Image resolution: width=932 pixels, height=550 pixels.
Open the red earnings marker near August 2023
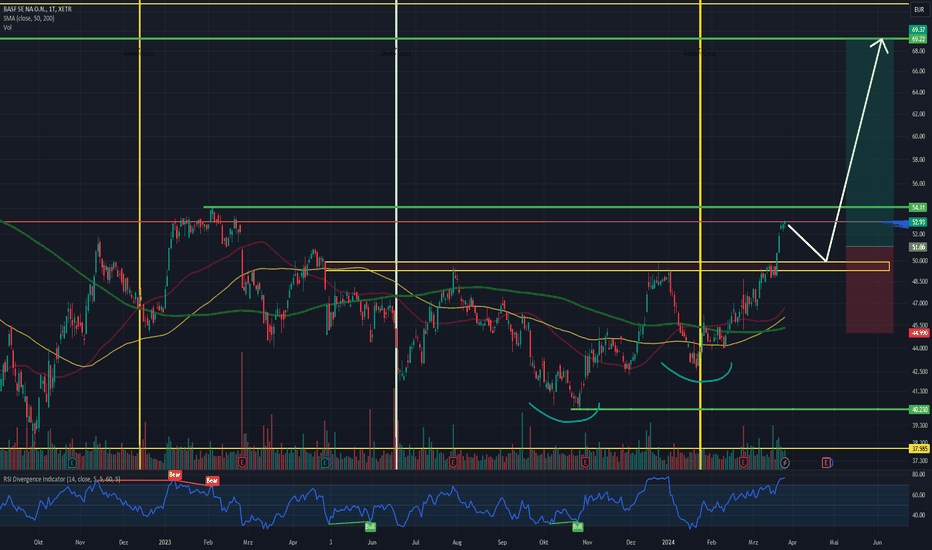coord(454,462)
